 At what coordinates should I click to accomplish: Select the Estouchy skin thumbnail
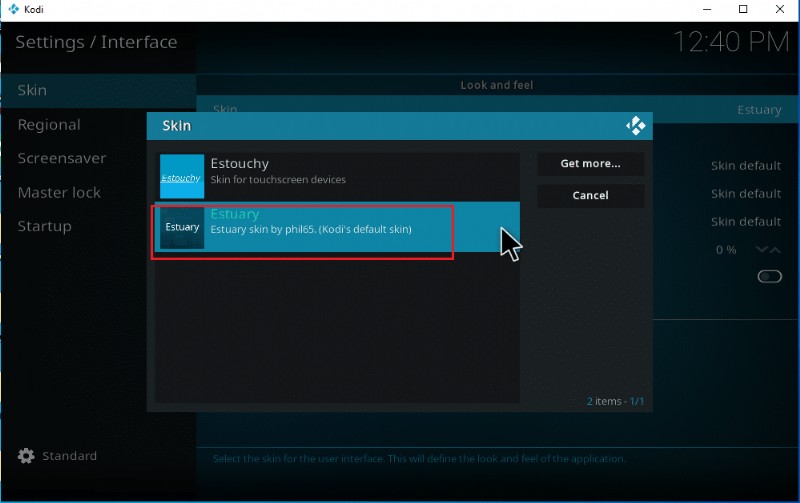[182, 176]
